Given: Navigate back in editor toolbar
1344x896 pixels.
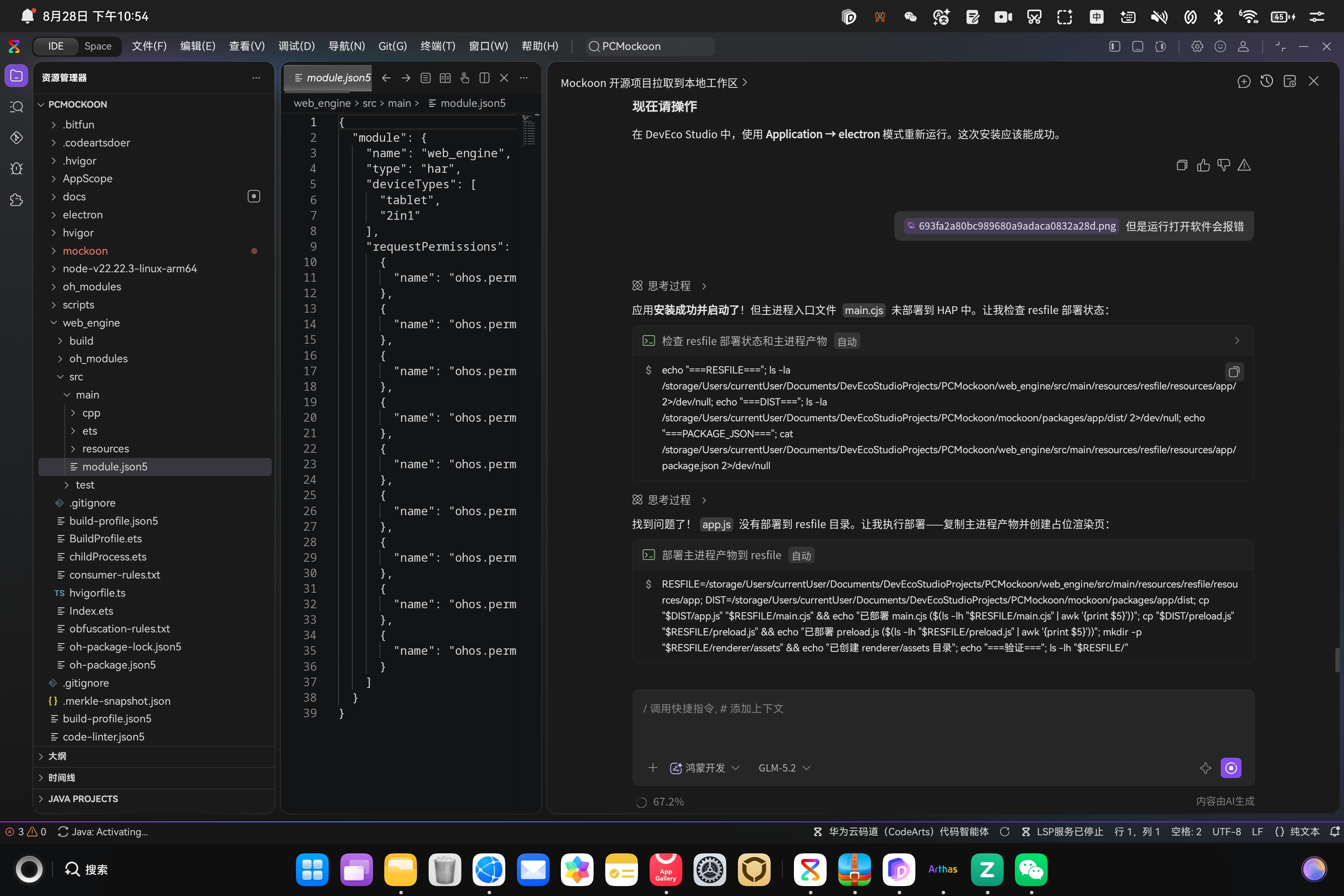Looking at the screenshot, I should click(386, 78).
